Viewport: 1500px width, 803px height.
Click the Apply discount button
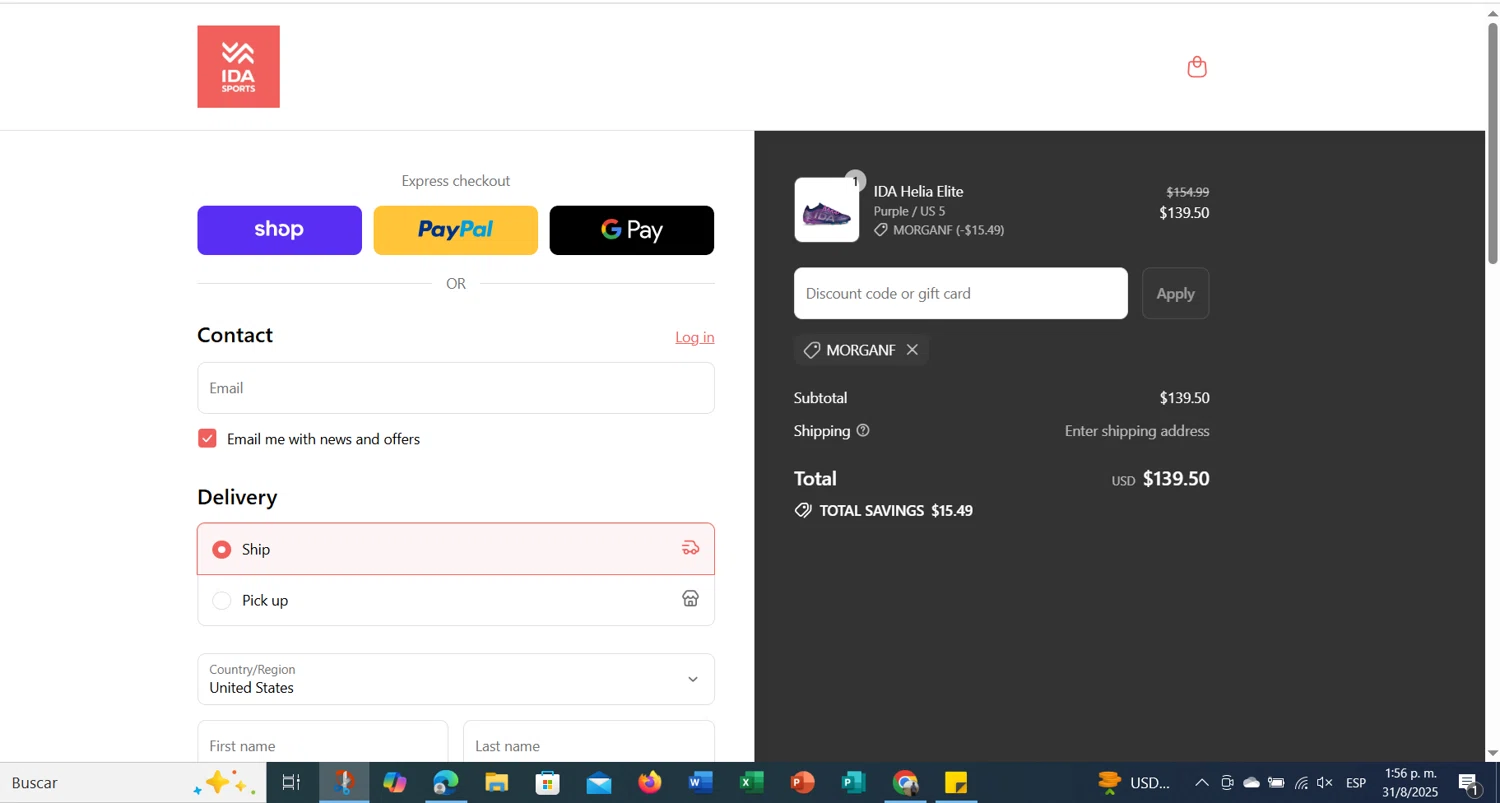(1175, 293)
